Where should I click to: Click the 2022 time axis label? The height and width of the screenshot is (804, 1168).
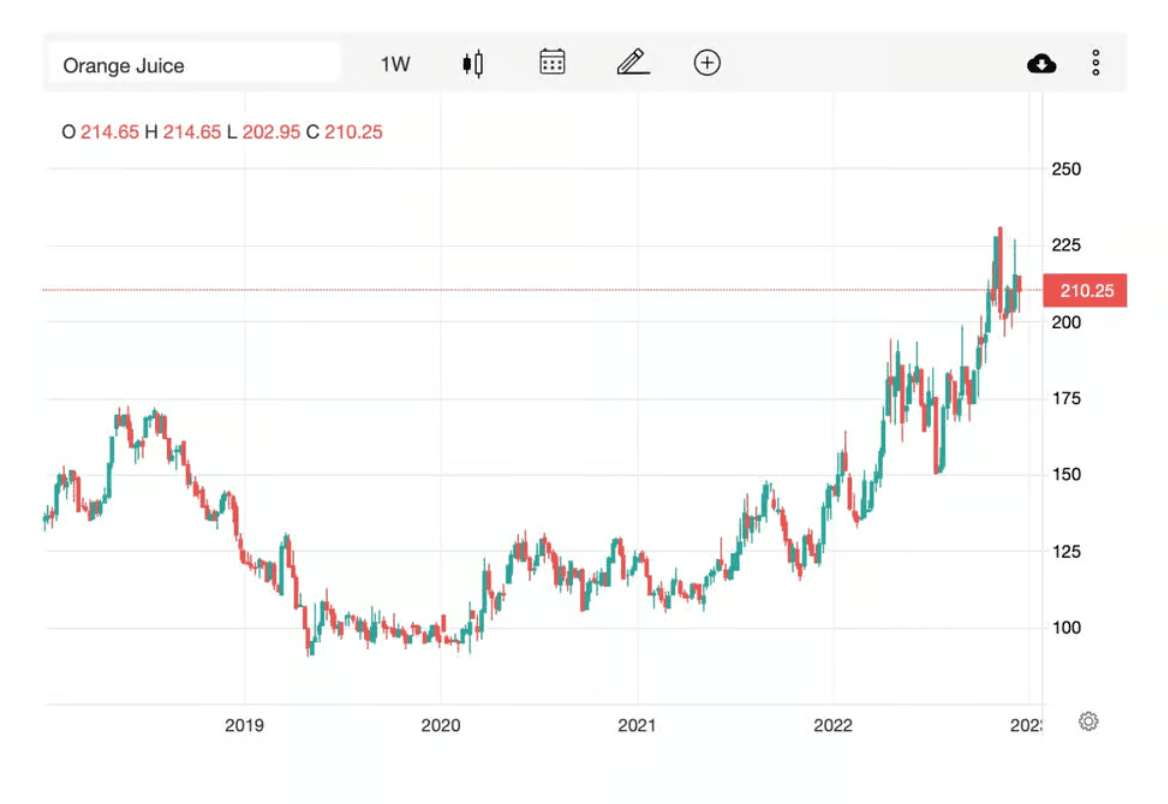(x=833, y=725)
